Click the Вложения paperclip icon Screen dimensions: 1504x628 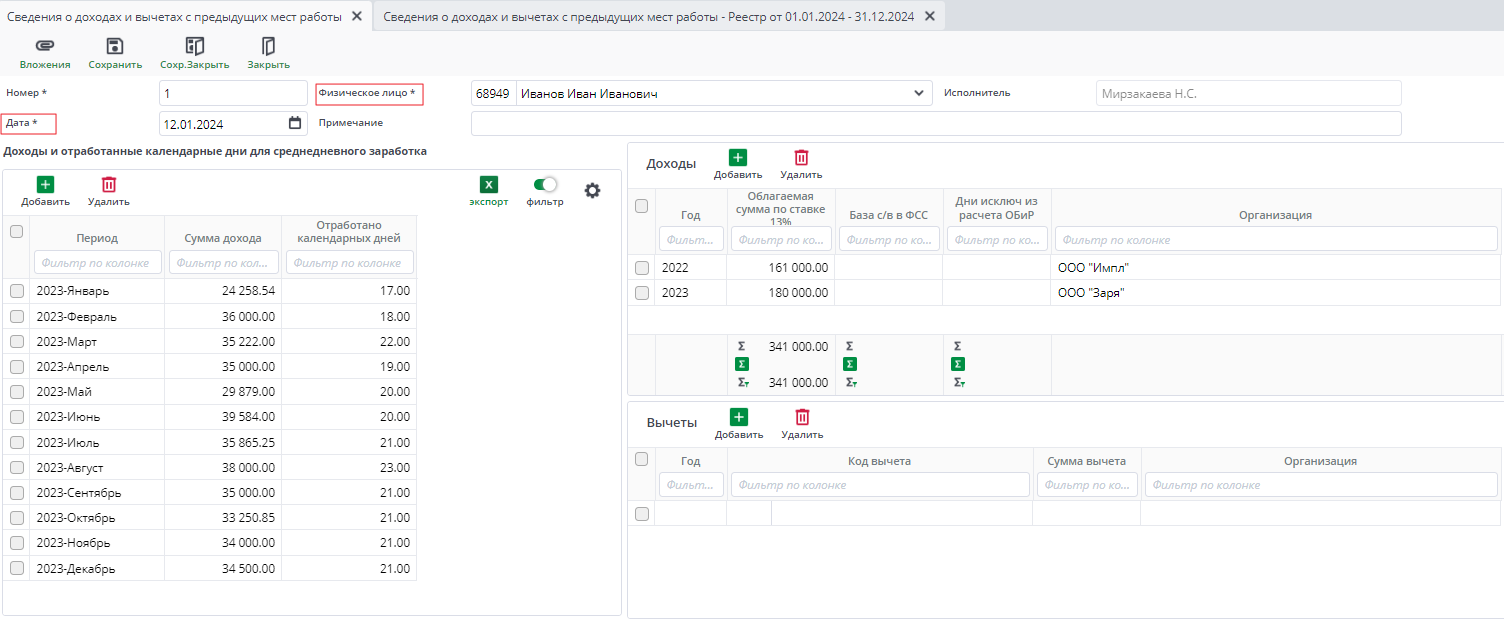[45, 46]
